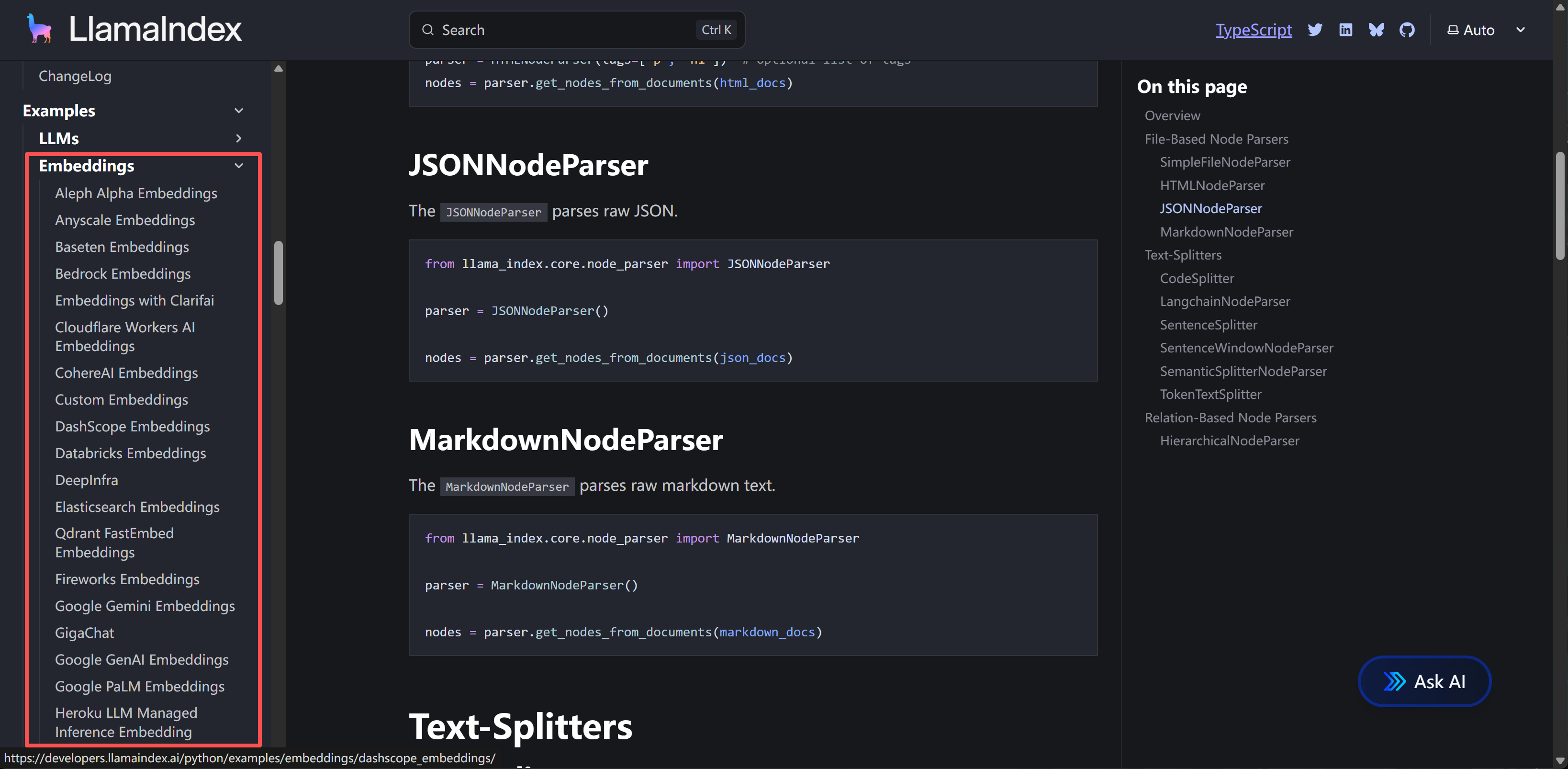This screenshot has height=769, width=1568.
Task: Click the sidebar scrollbar thumb
Action: click(x=278, y=273)
